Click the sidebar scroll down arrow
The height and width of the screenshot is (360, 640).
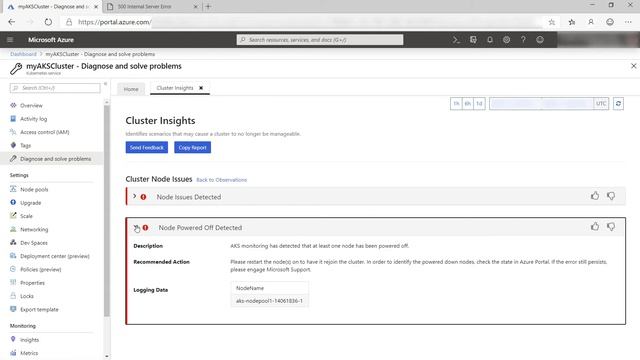coord(107,356)
